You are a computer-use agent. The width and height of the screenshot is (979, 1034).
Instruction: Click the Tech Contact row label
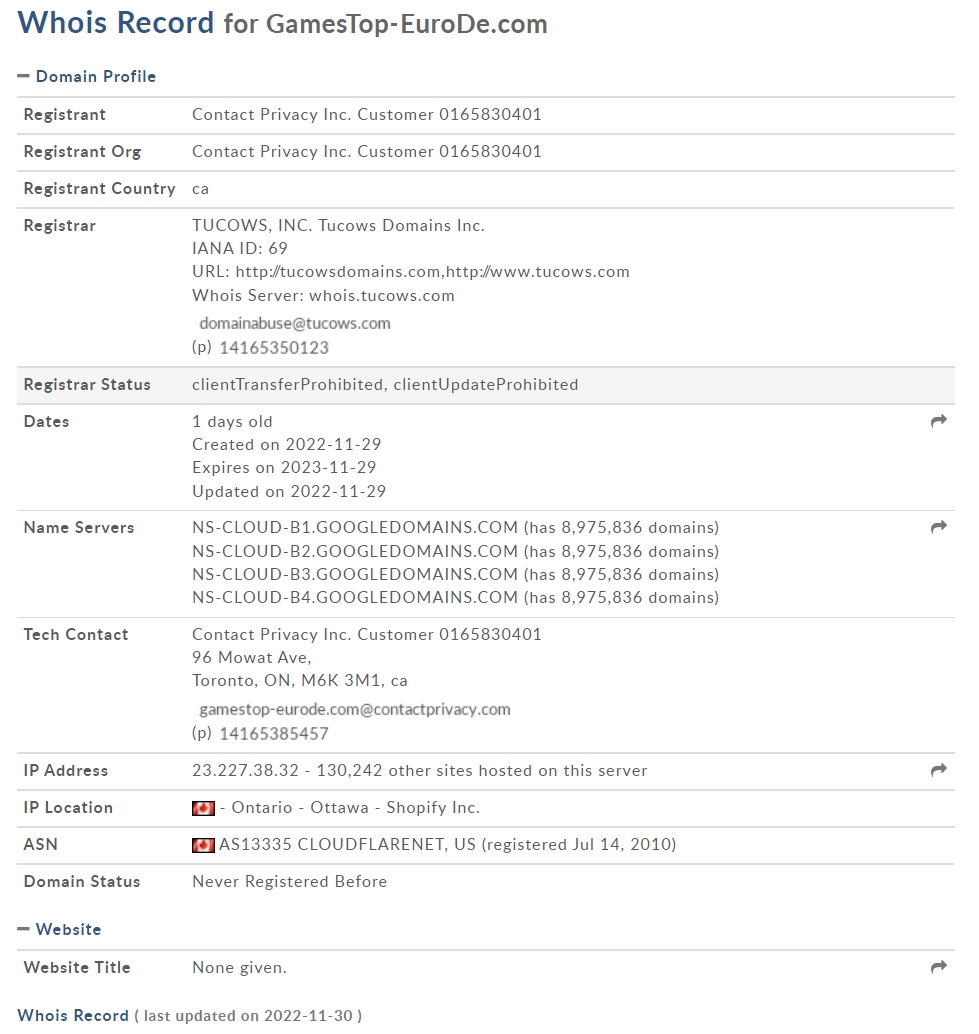tap(76, 634)
